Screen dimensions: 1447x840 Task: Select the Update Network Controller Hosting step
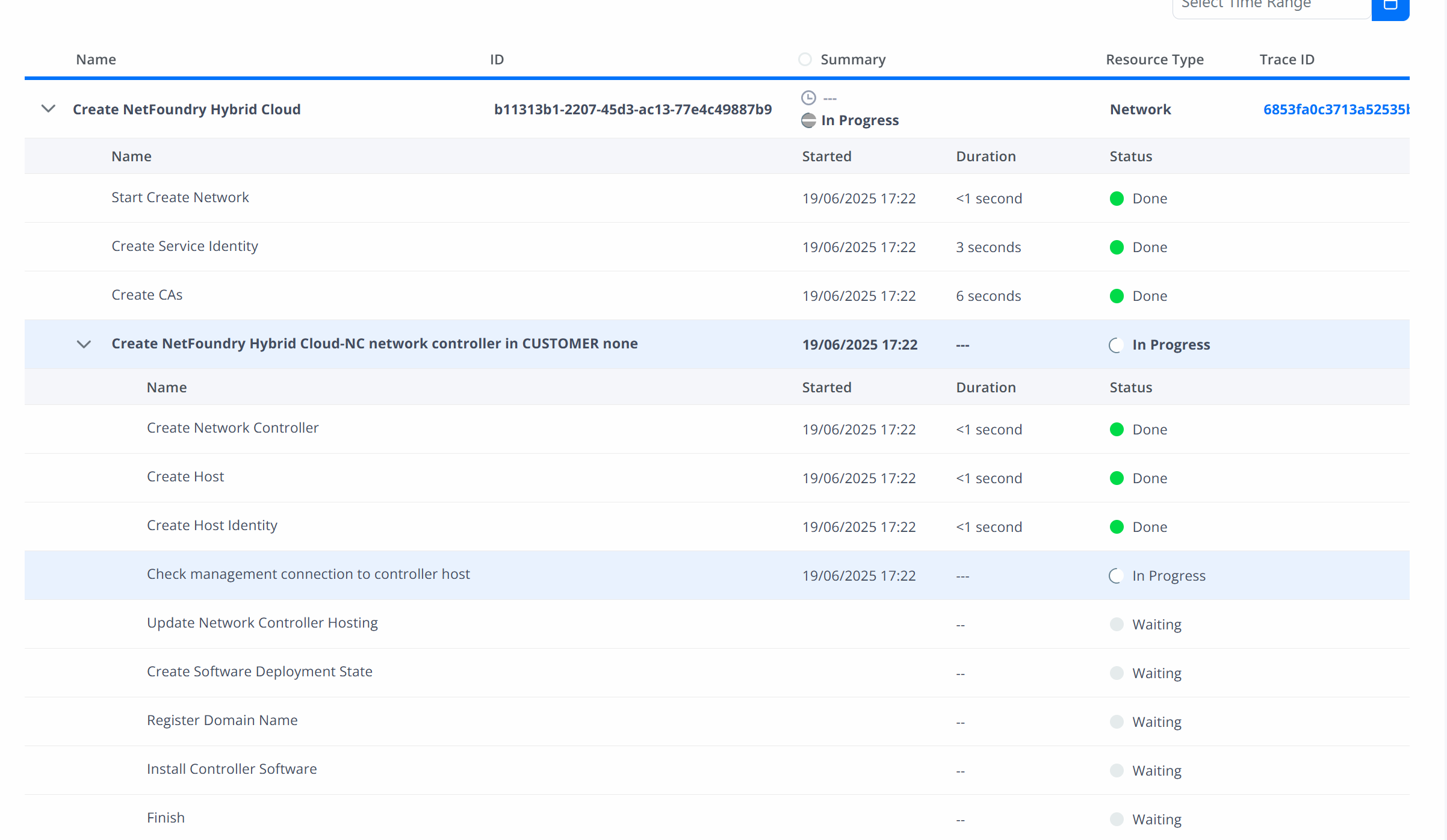pyautogui.click(x=262, y=623)
